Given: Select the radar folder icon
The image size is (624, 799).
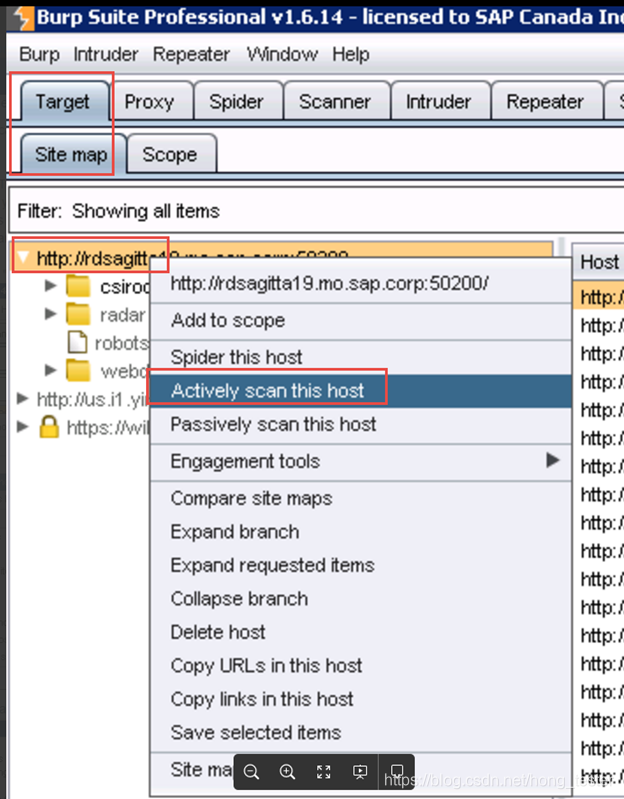Looking at the screenshot, I should click(x=78, y=314).
